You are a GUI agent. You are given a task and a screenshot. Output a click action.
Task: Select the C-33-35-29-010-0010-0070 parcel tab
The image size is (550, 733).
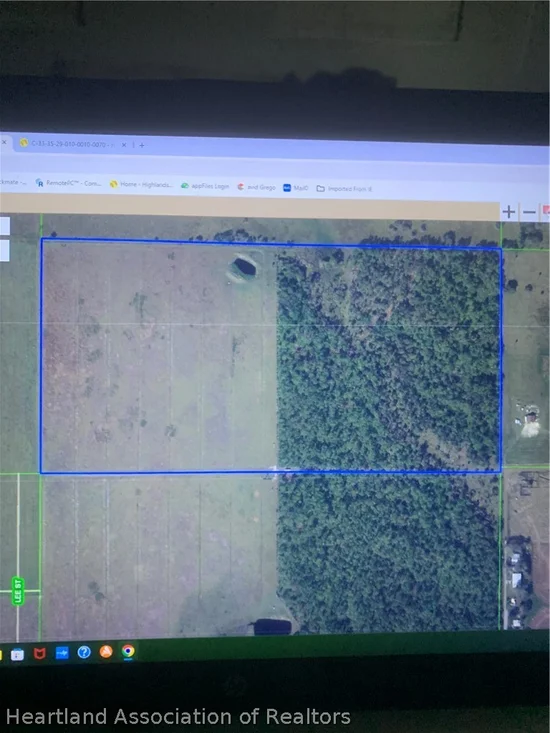pyautogui.click(x=66, y=144)
